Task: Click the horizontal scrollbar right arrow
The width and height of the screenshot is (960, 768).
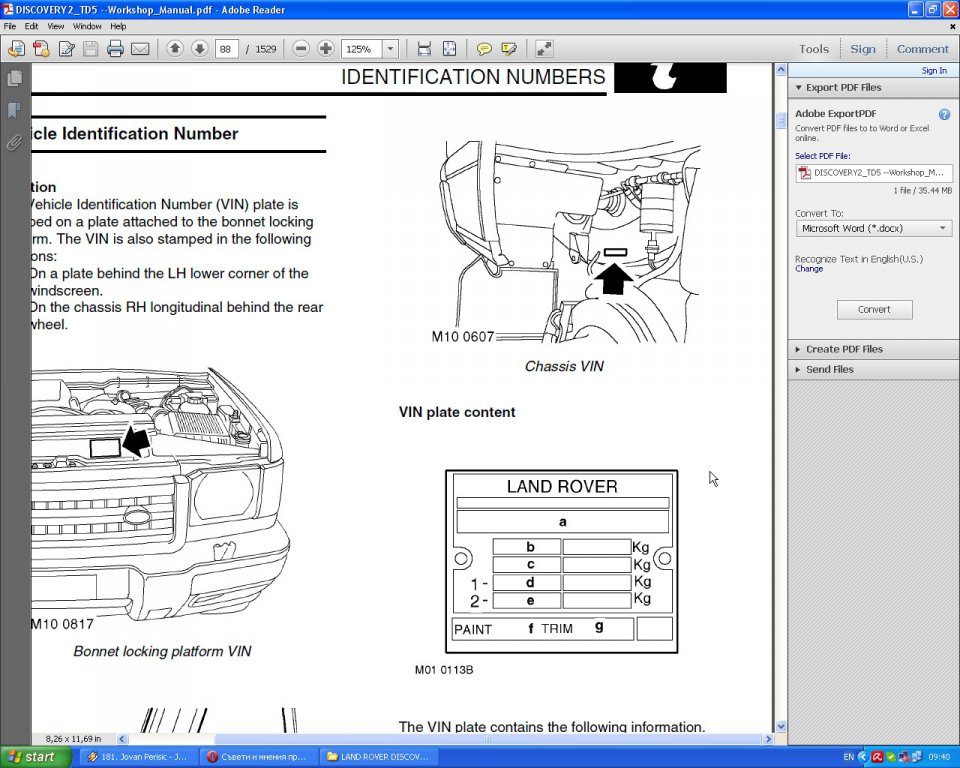Action: [768, 739]
